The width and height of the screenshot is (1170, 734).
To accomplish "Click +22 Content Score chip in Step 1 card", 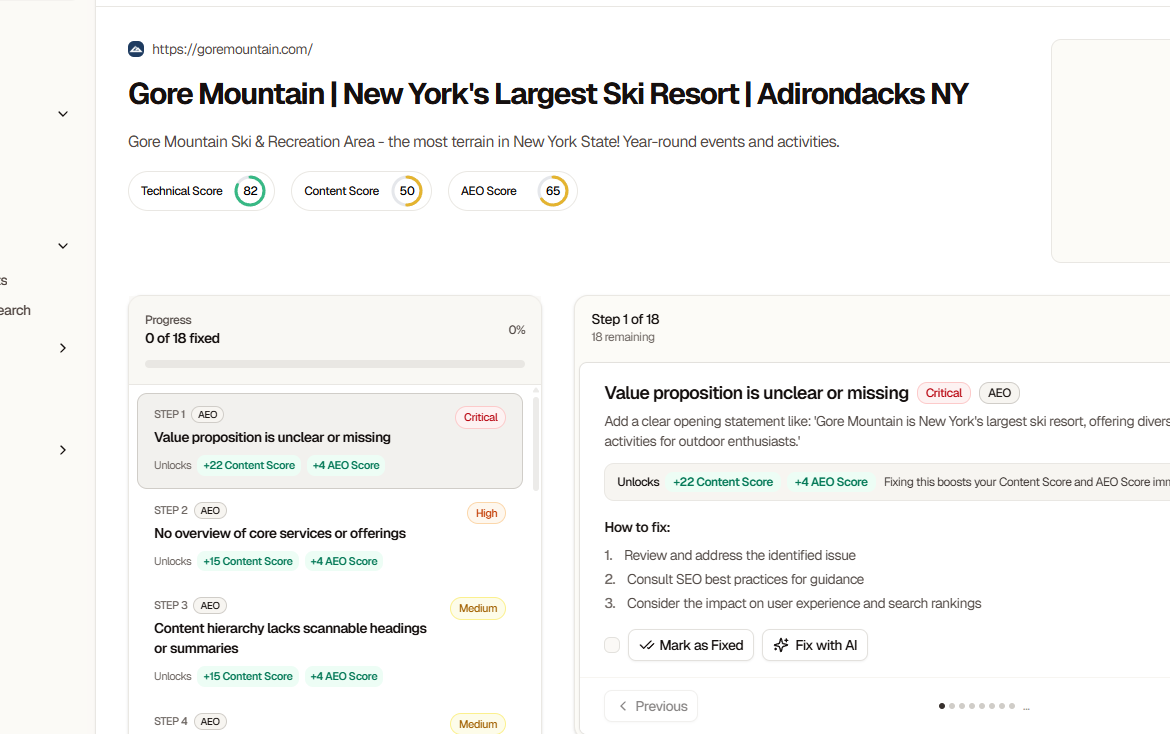I will coord(249,465).
